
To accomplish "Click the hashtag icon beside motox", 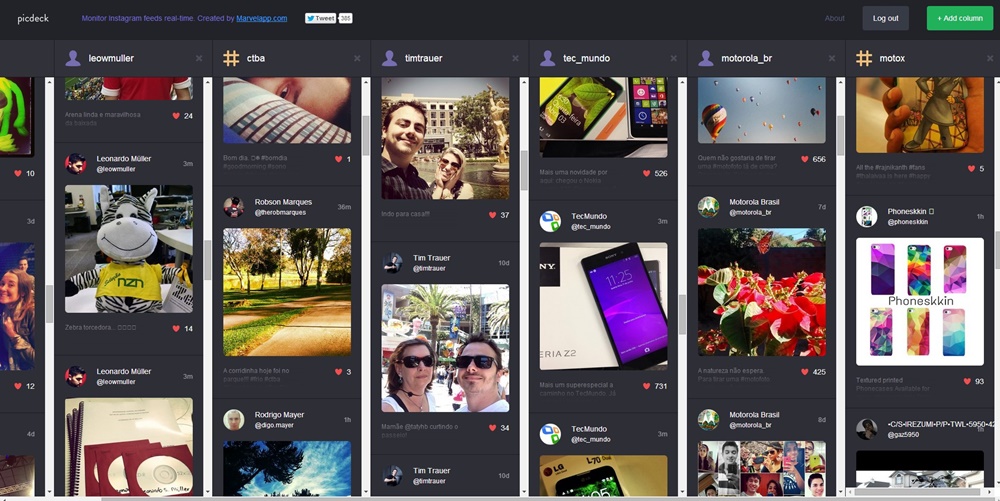I will coord(864,58).
